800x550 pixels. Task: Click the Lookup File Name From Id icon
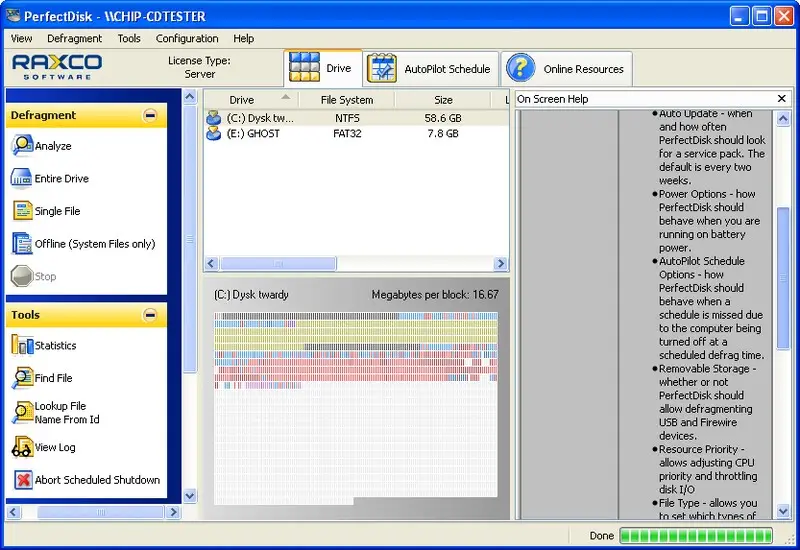[x=22, y=412]
